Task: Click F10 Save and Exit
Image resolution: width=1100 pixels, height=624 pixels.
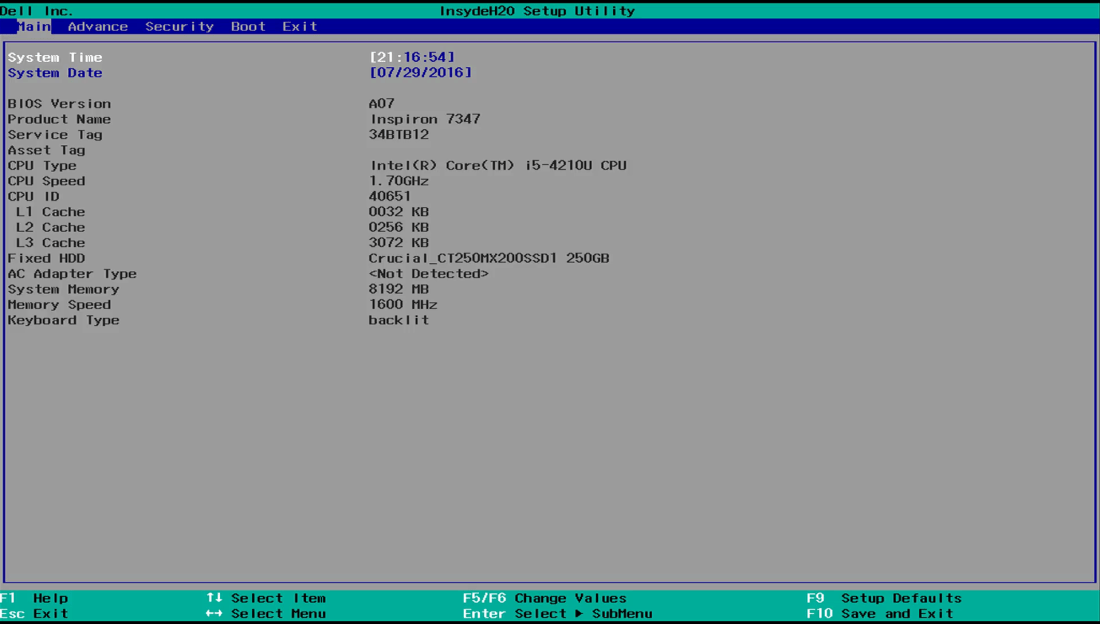Action: pyautogui.click(x=880, y=614)
